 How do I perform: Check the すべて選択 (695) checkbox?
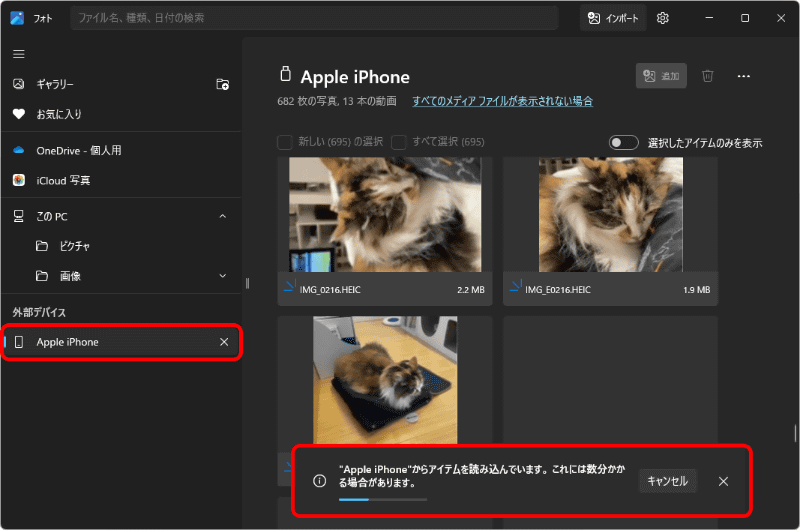pos(399,142)
